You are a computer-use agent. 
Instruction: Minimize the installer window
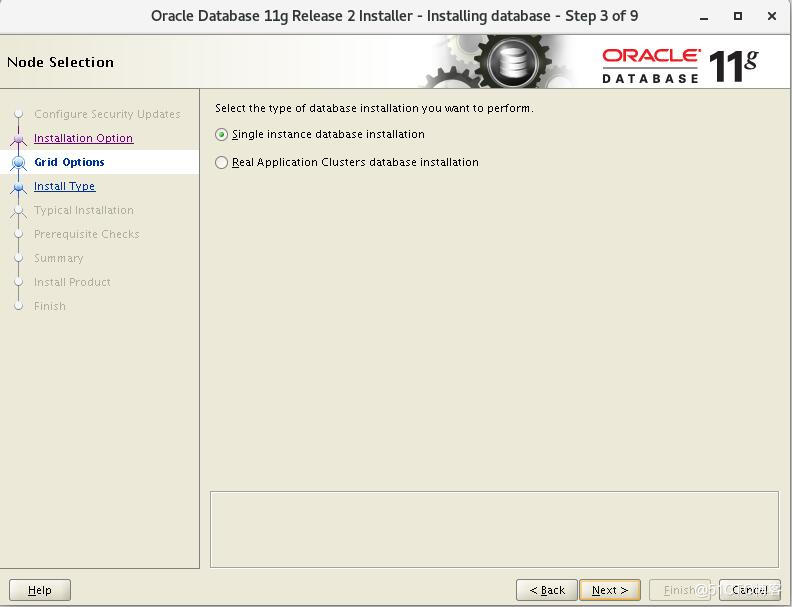click(704, 17)
